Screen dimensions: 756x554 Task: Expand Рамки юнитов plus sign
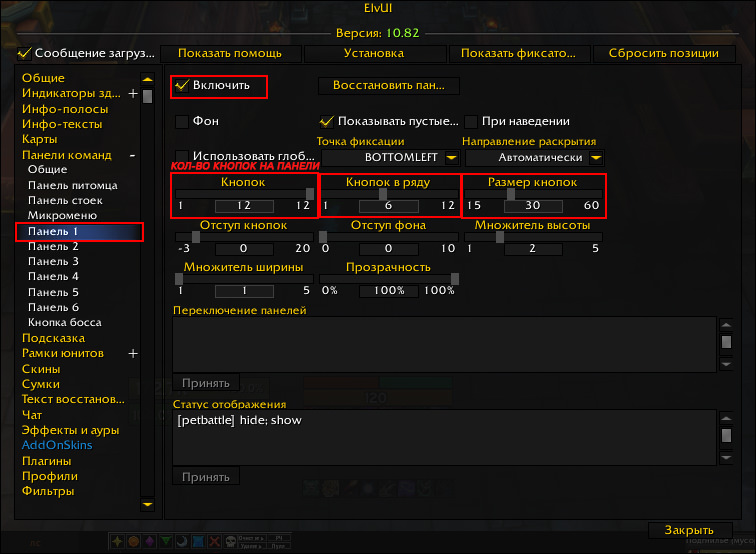tap(133, 353)
